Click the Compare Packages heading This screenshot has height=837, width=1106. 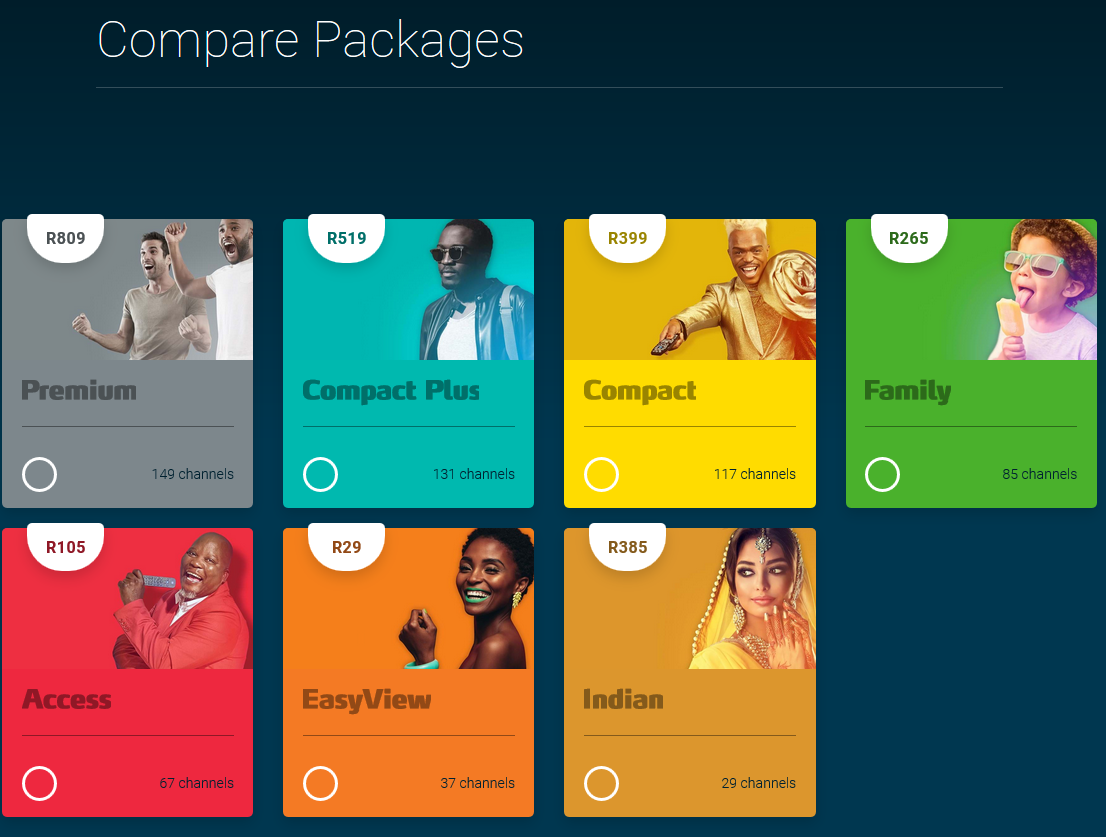[310, 41]
